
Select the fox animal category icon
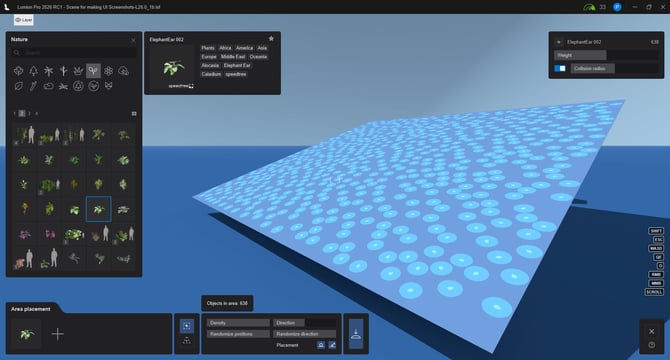pyautogui.click(x=109, y=86)
